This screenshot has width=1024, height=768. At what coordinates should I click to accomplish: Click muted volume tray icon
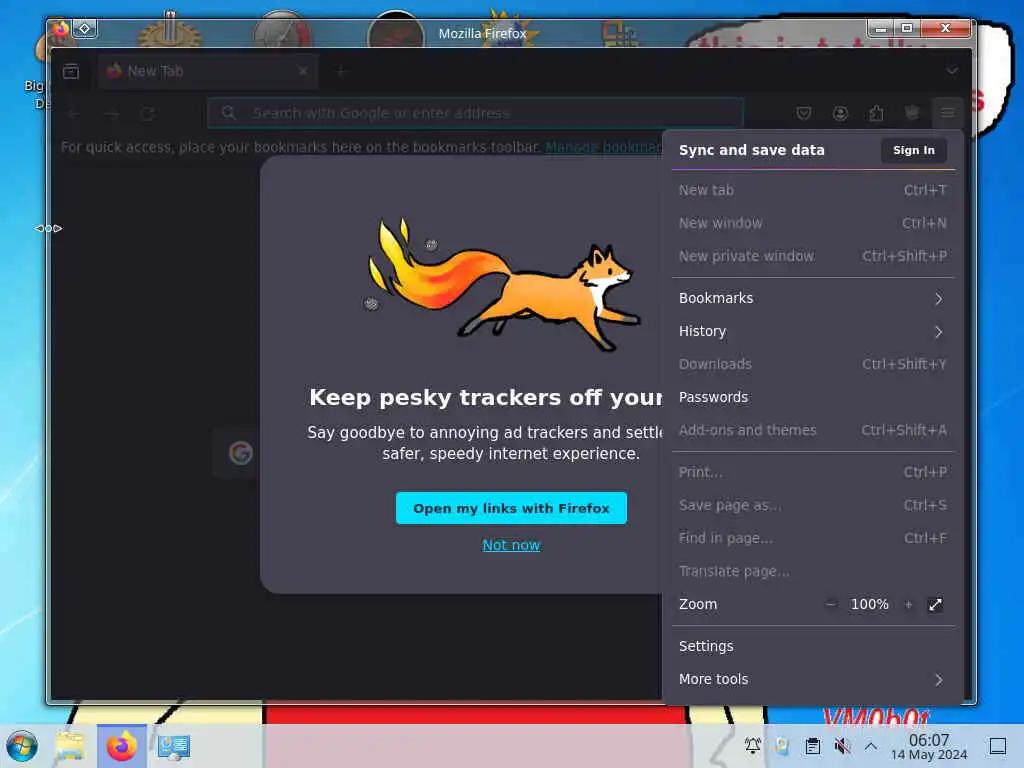click(x=842, y=746)
